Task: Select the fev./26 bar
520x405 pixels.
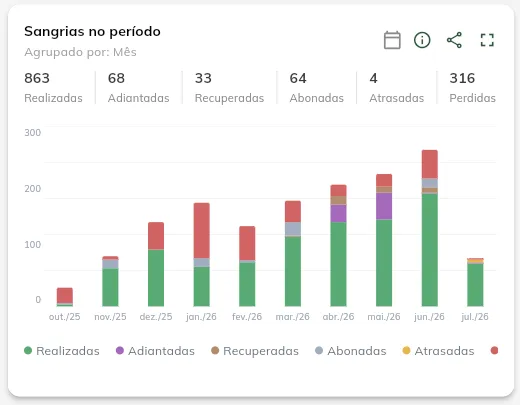Action: [247, 266]
